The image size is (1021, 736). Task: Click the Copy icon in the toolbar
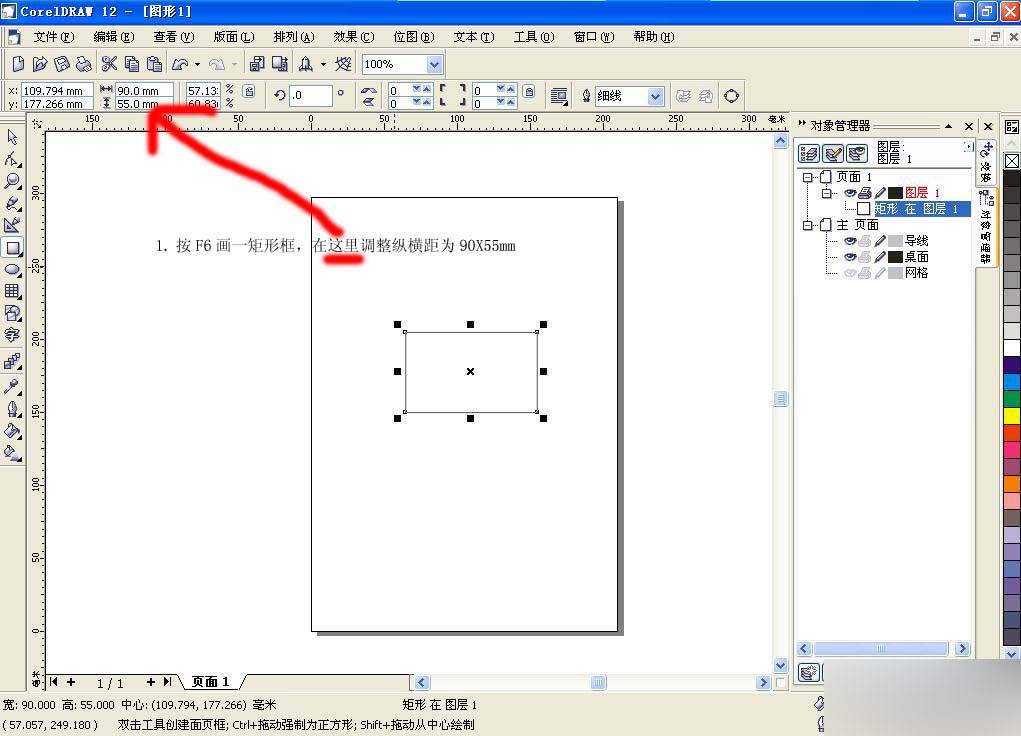(x=132, y=64)
